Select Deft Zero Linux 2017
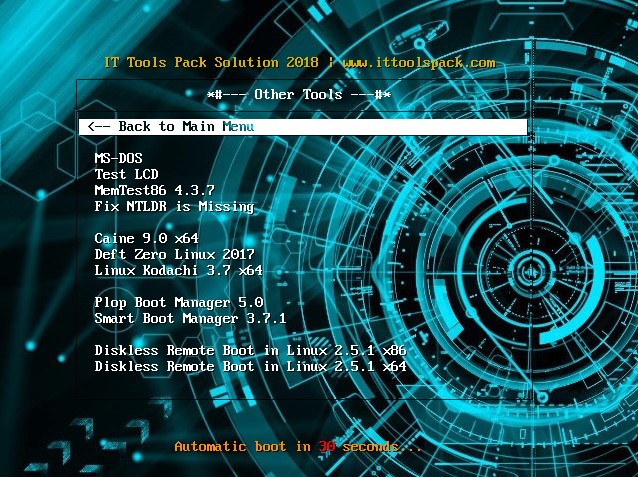The image size is (638, 477). (x=174, y=254)
